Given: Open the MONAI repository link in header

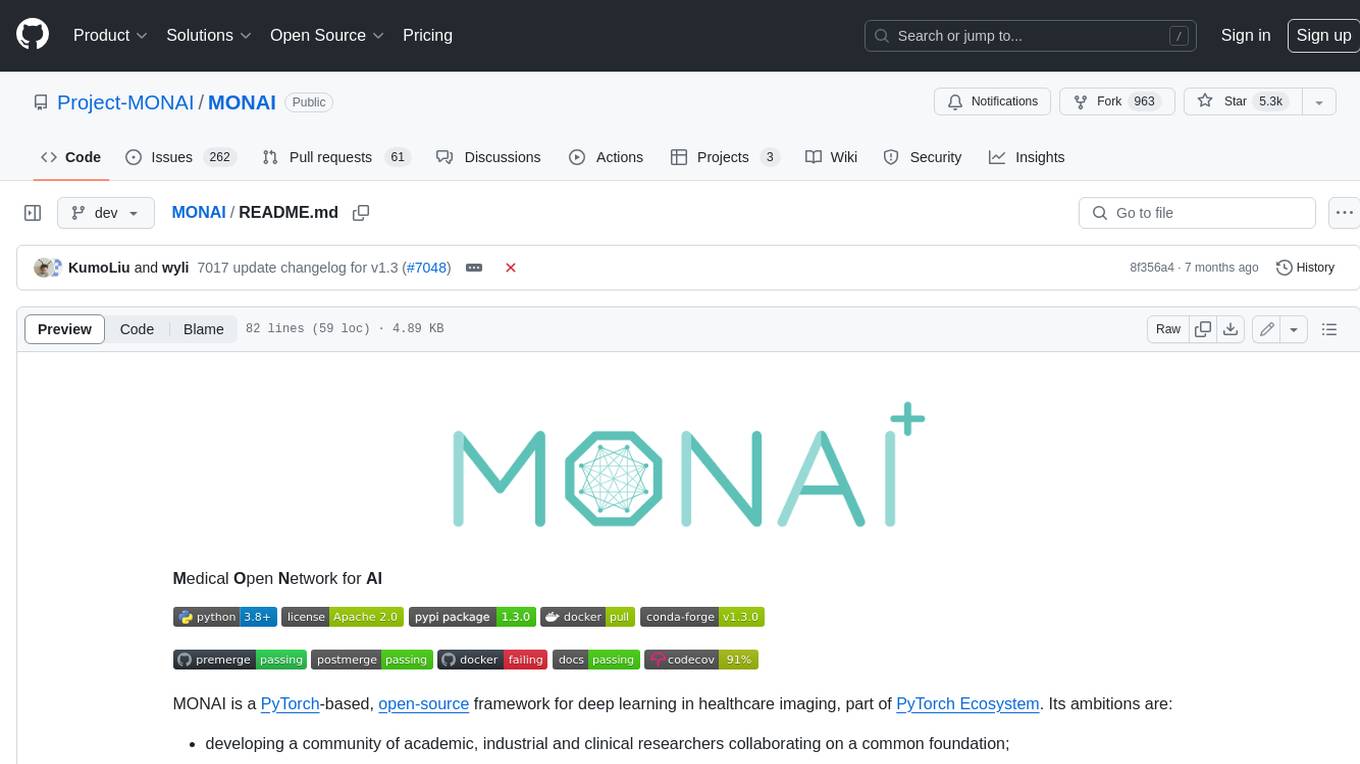Looking at the screenshot, I should [242, 102].
